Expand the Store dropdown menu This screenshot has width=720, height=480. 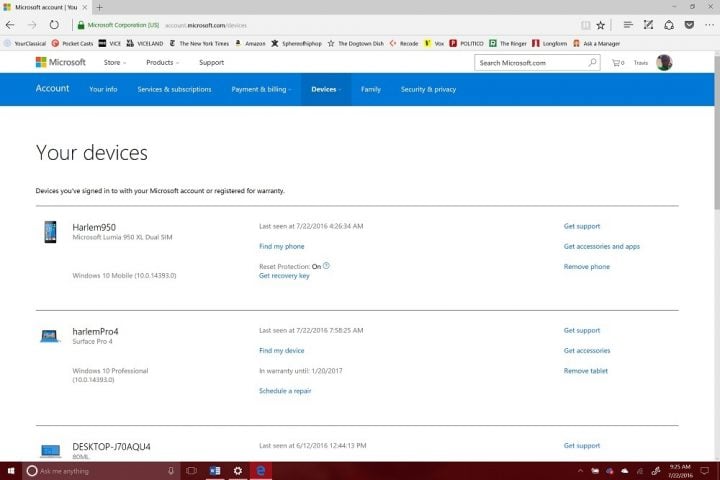(115, 62)
